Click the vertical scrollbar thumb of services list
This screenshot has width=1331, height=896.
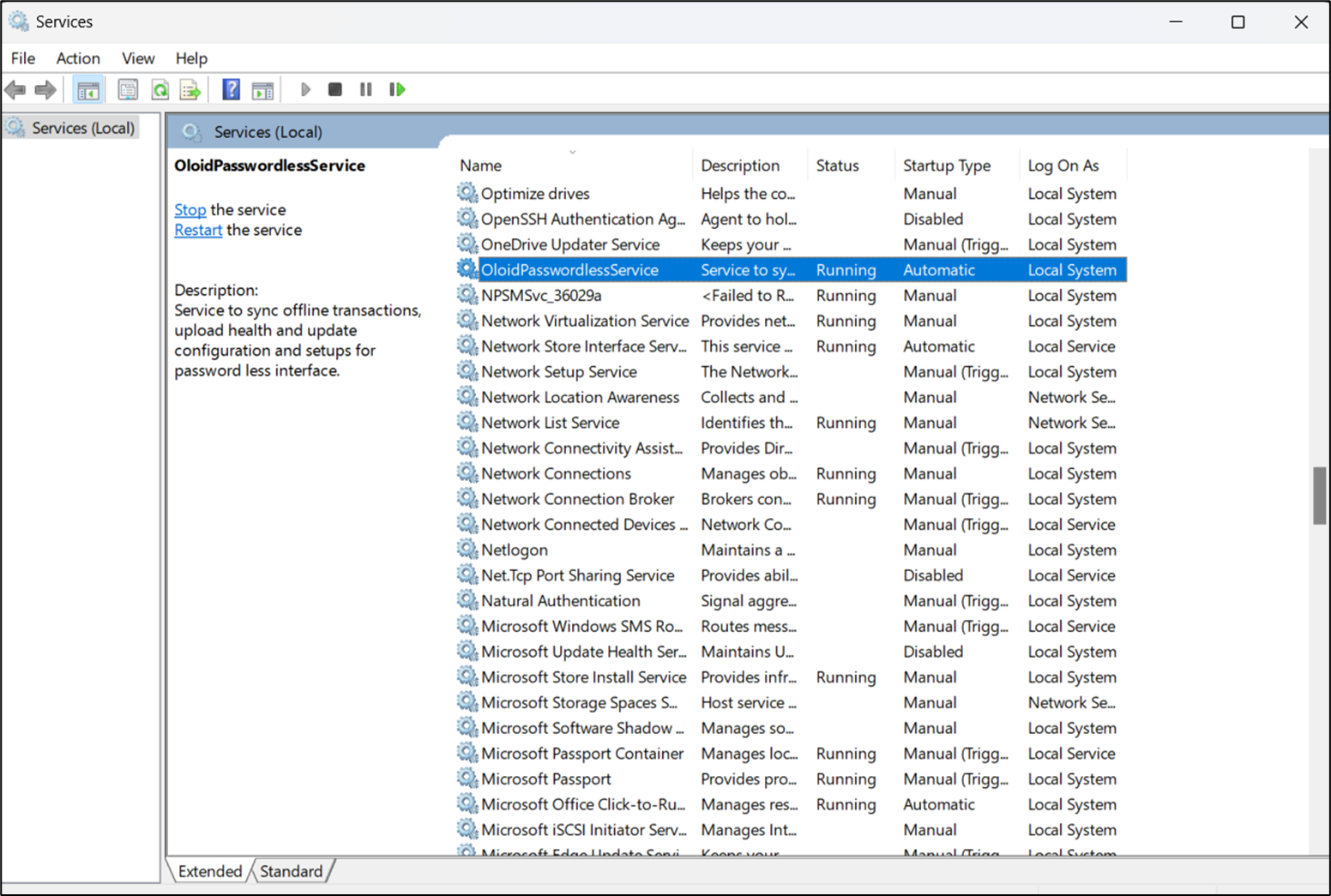point(1320,496)
